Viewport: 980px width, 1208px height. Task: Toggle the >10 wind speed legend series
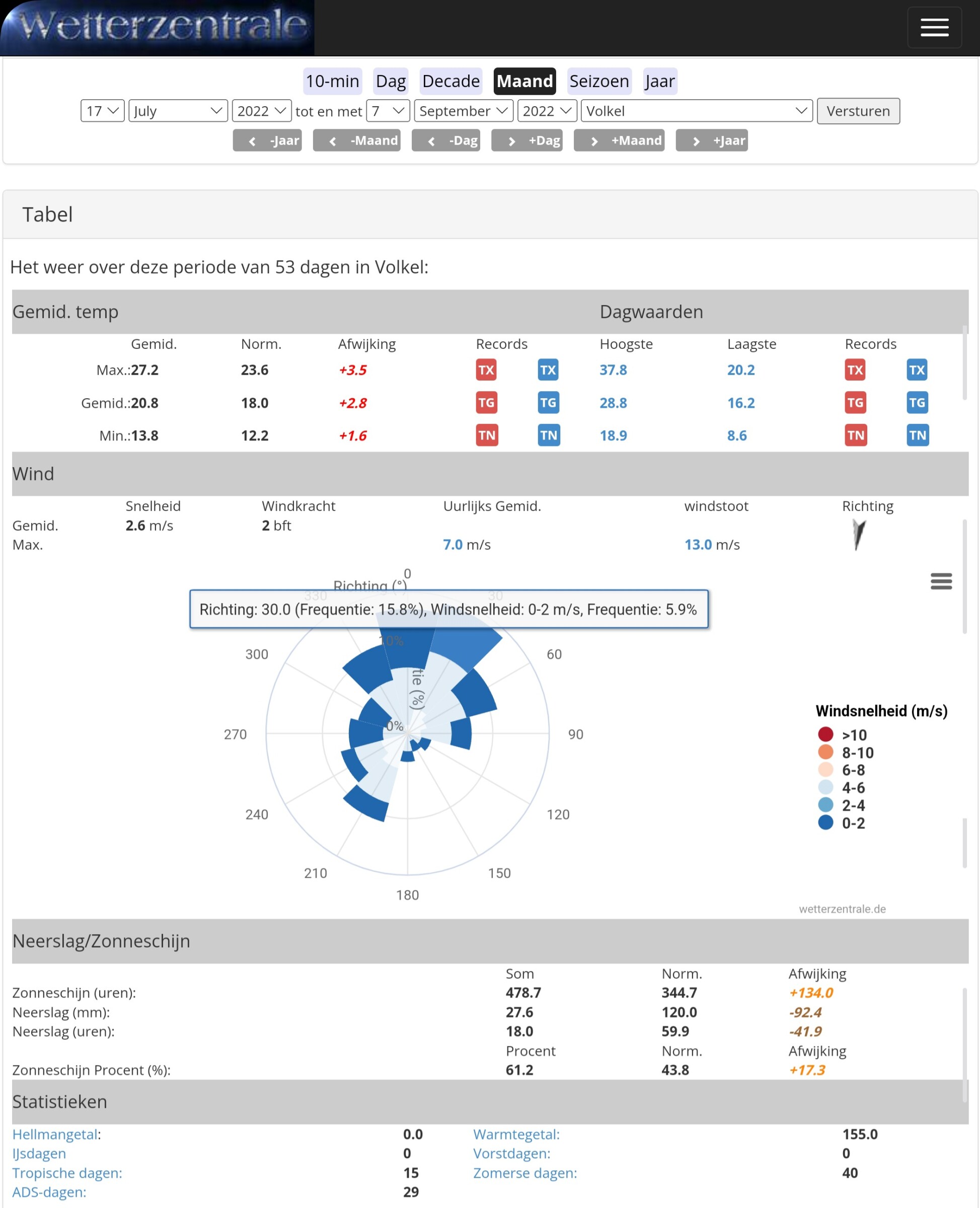point(854,735)
